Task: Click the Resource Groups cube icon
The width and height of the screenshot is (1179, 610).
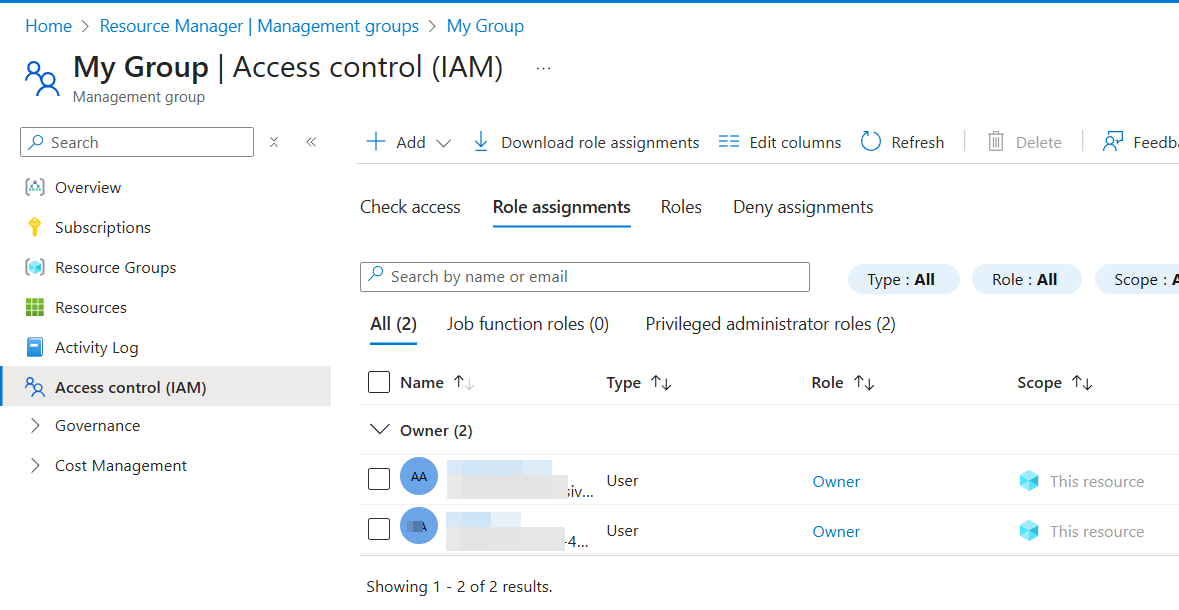Action: [35, 267]
